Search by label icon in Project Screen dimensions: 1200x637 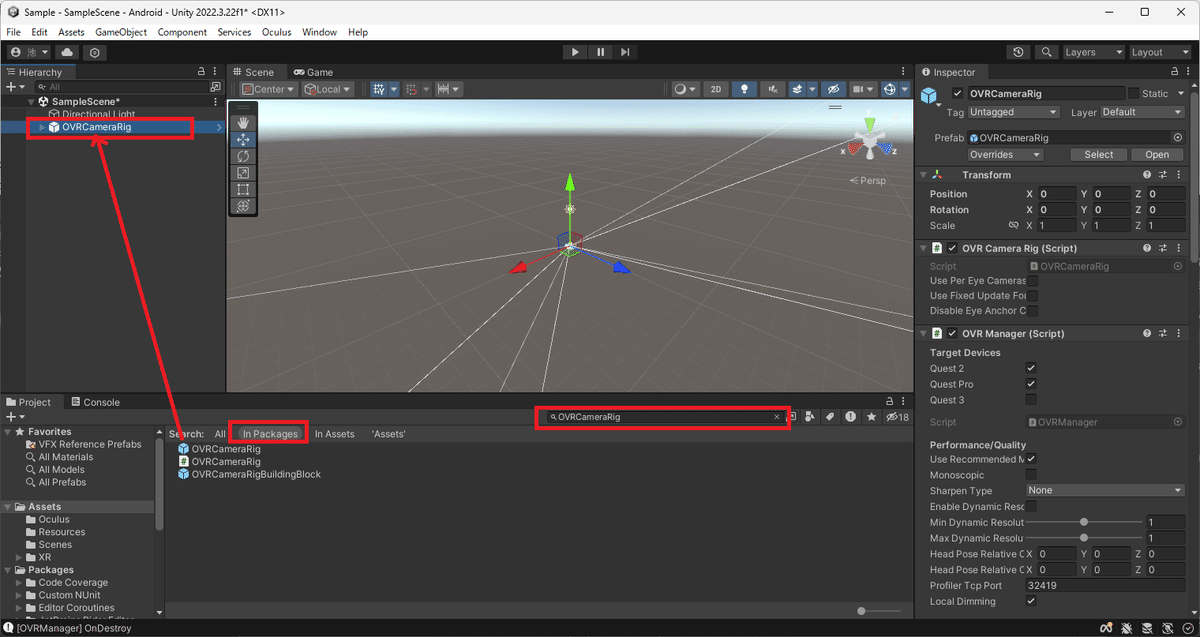click(x=830, y=417)
